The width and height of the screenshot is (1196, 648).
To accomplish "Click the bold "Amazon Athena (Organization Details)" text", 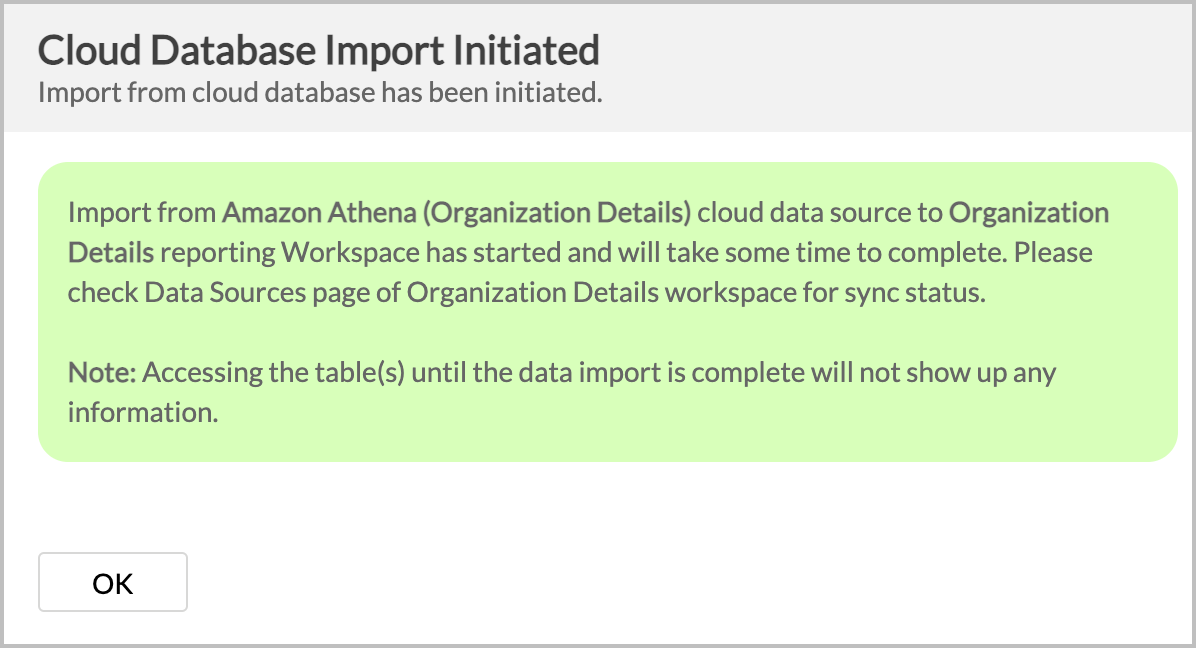I will pyautogui.click(x=457, y=213).
